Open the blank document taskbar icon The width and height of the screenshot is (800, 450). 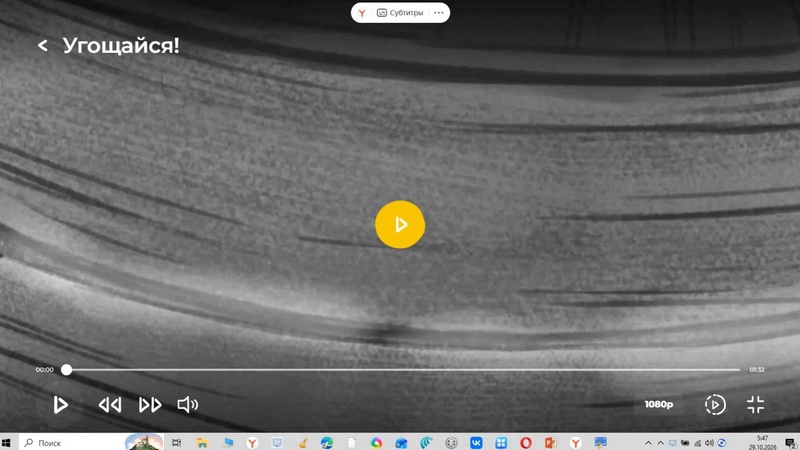click(352, 442)
